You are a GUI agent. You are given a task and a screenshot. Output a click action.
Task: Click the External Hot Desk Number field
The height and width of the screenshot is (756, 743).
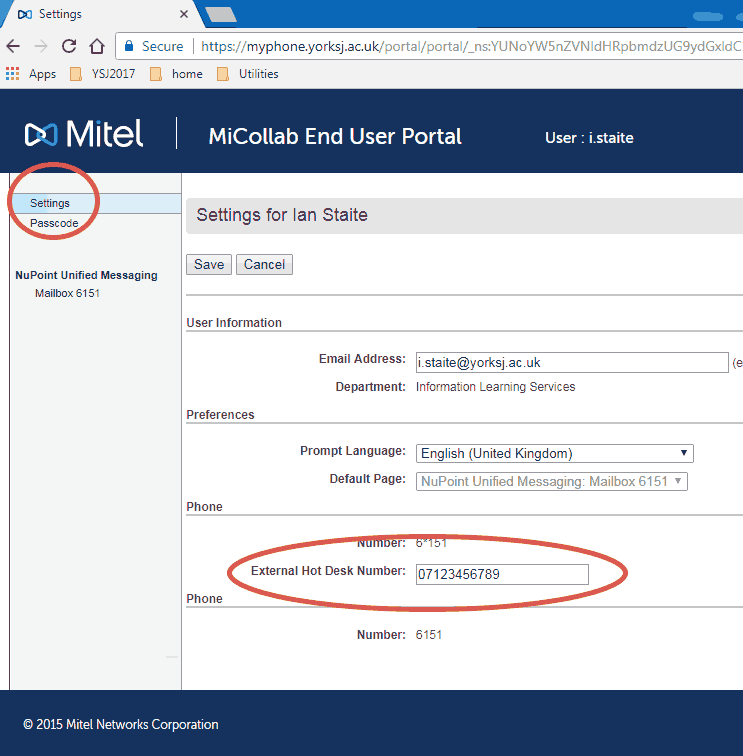click(501, 573)
